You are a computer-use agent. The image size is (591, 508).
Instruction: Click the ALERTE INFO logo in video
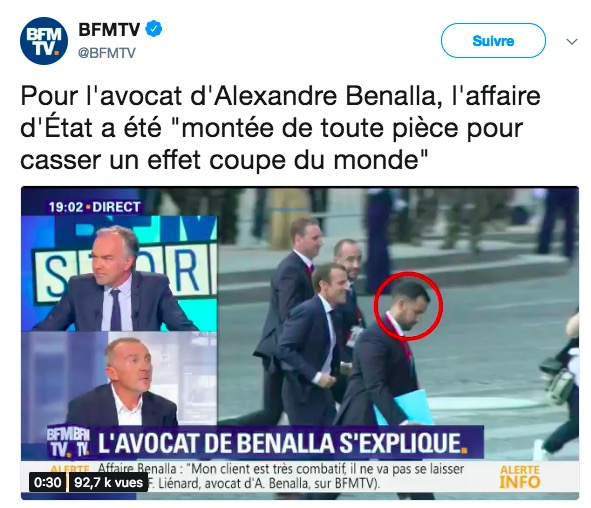click(520, 477)
